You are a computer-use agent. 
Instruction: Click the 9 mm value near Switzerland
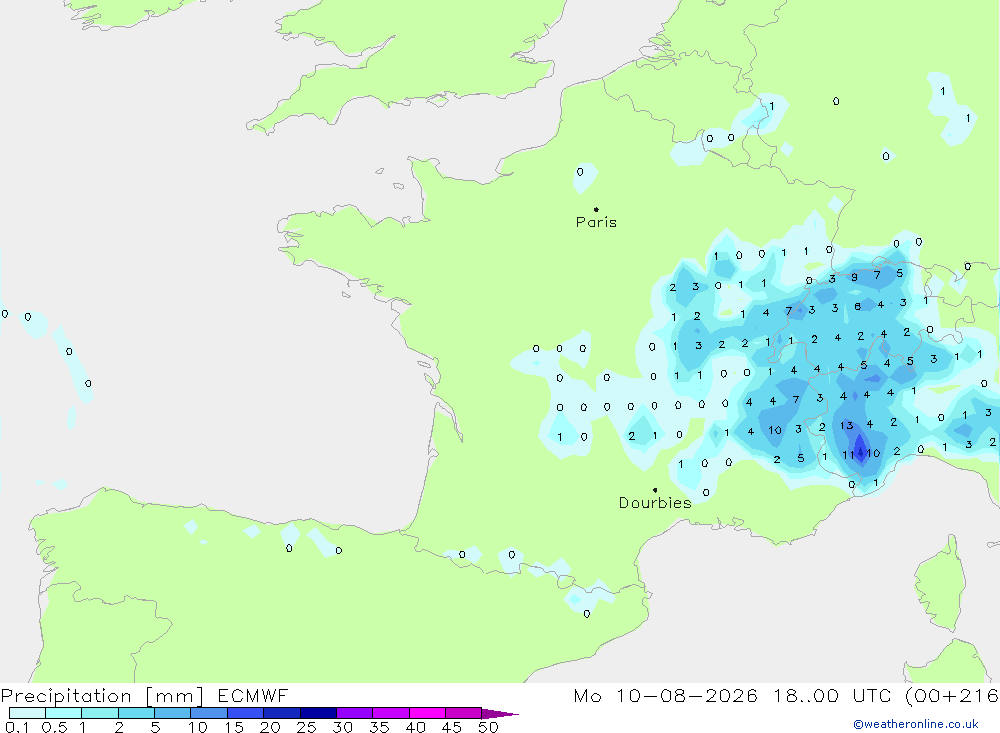[855, 277]
